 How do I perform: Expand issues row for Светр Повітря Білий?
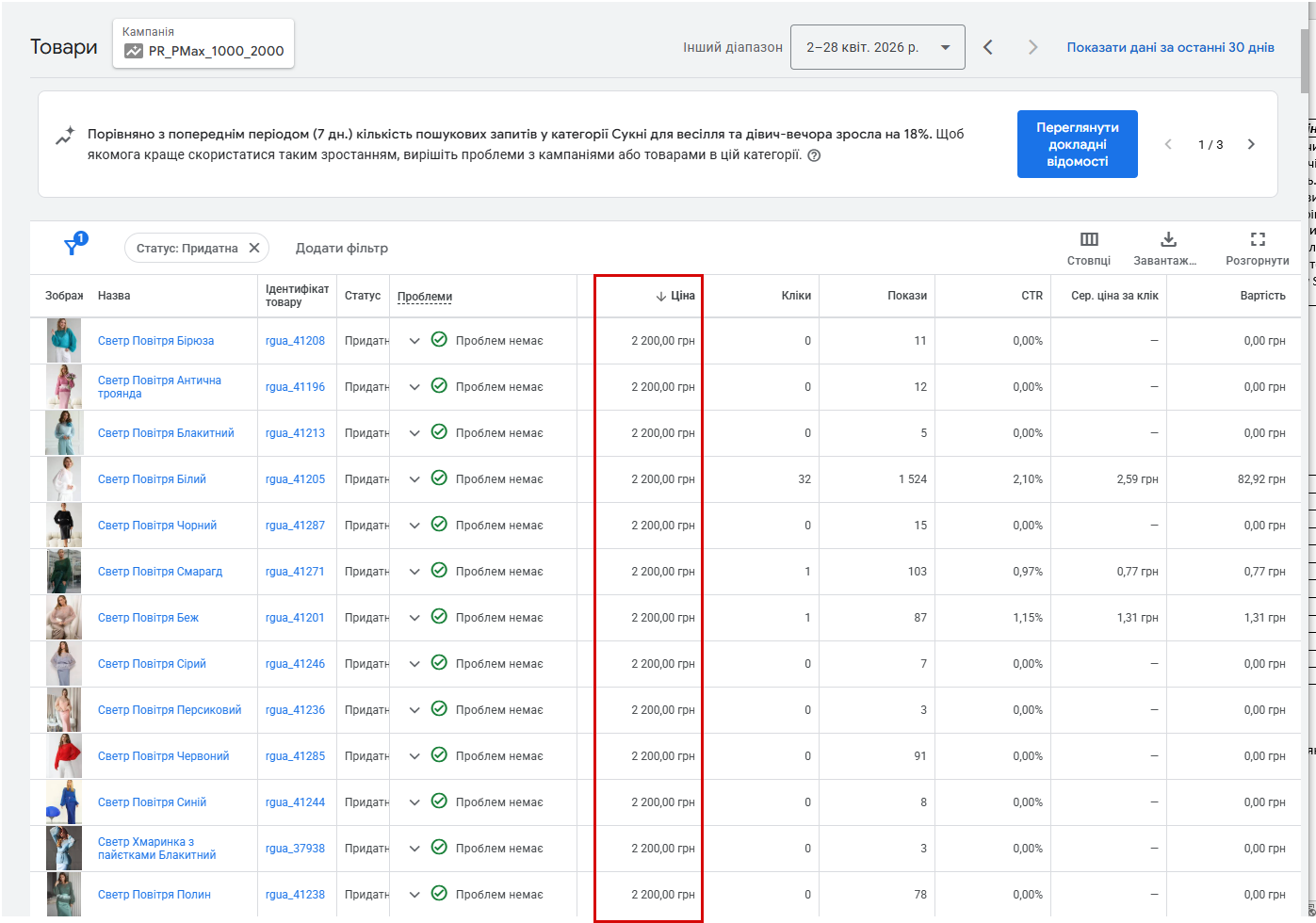tap(414, 479)
